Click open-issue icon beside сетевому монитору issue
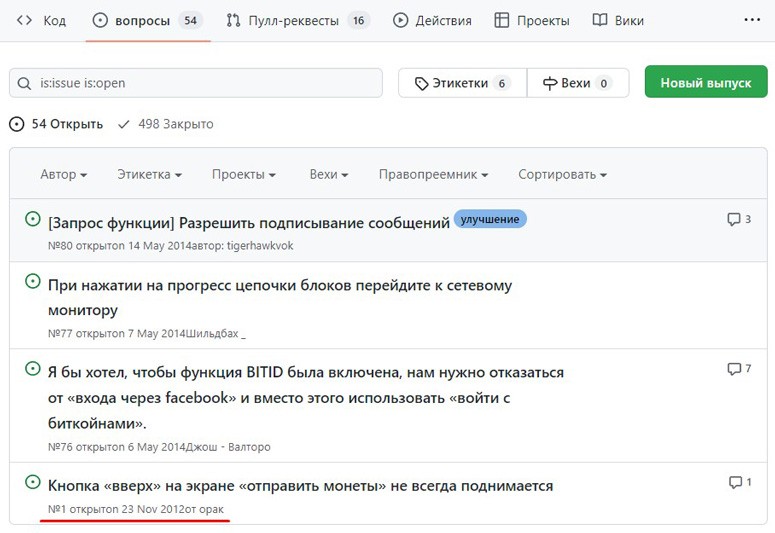This screenshot has height=533, width=775. click(x=33, y=281)
